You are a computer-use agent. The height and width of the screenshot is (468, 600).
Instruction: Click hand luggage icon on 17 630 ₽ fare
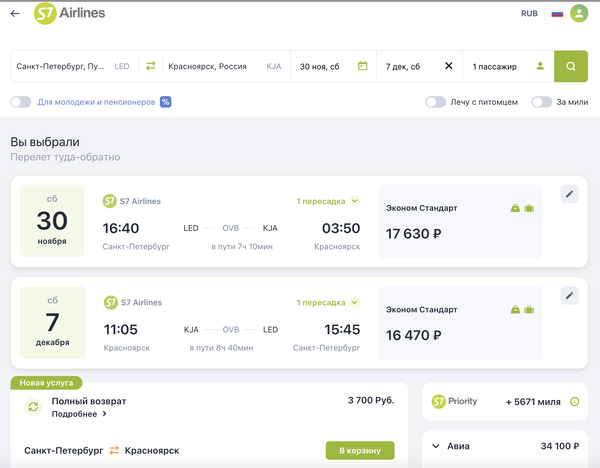pyautogui.click(x=515, y=208)
